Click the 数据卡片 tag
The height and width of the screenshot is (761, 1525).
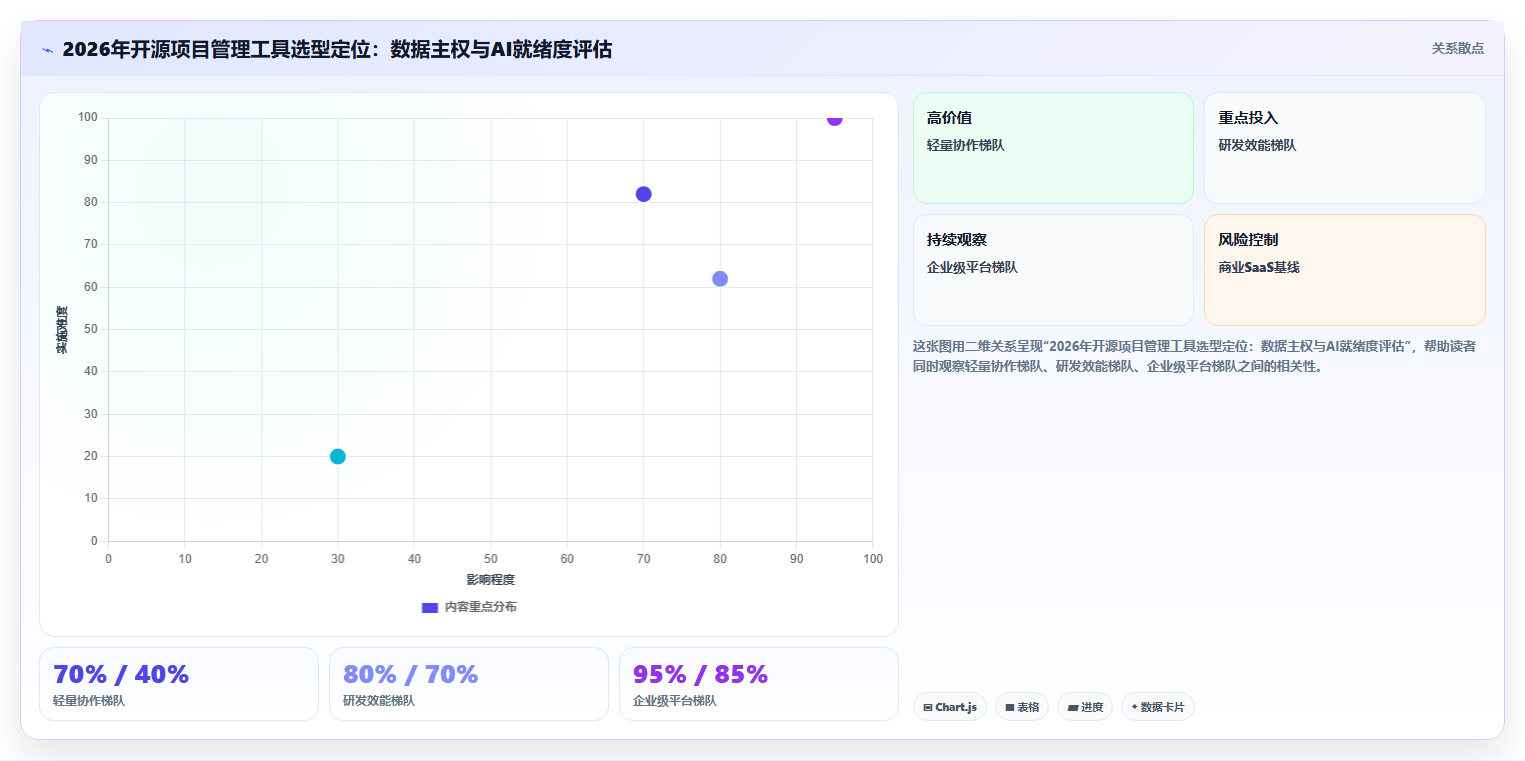(x=1157, y=707)
